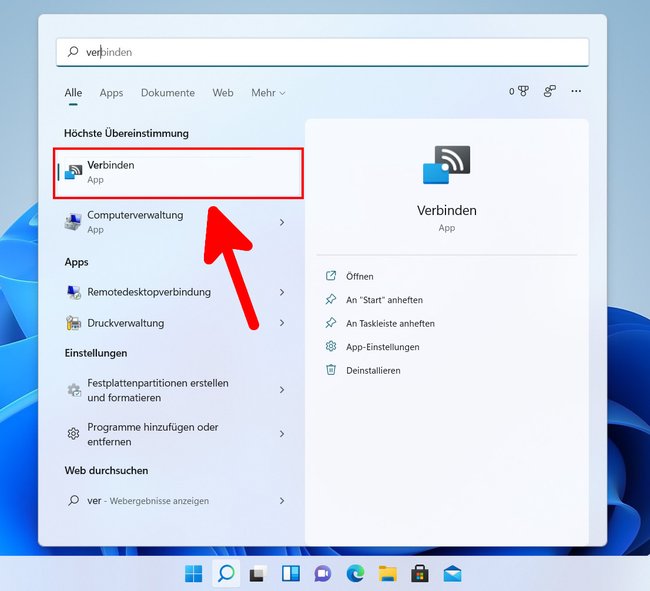Choose An "Start" anheften
Viewport: 650px width, 591px height.
coord(384,300)
